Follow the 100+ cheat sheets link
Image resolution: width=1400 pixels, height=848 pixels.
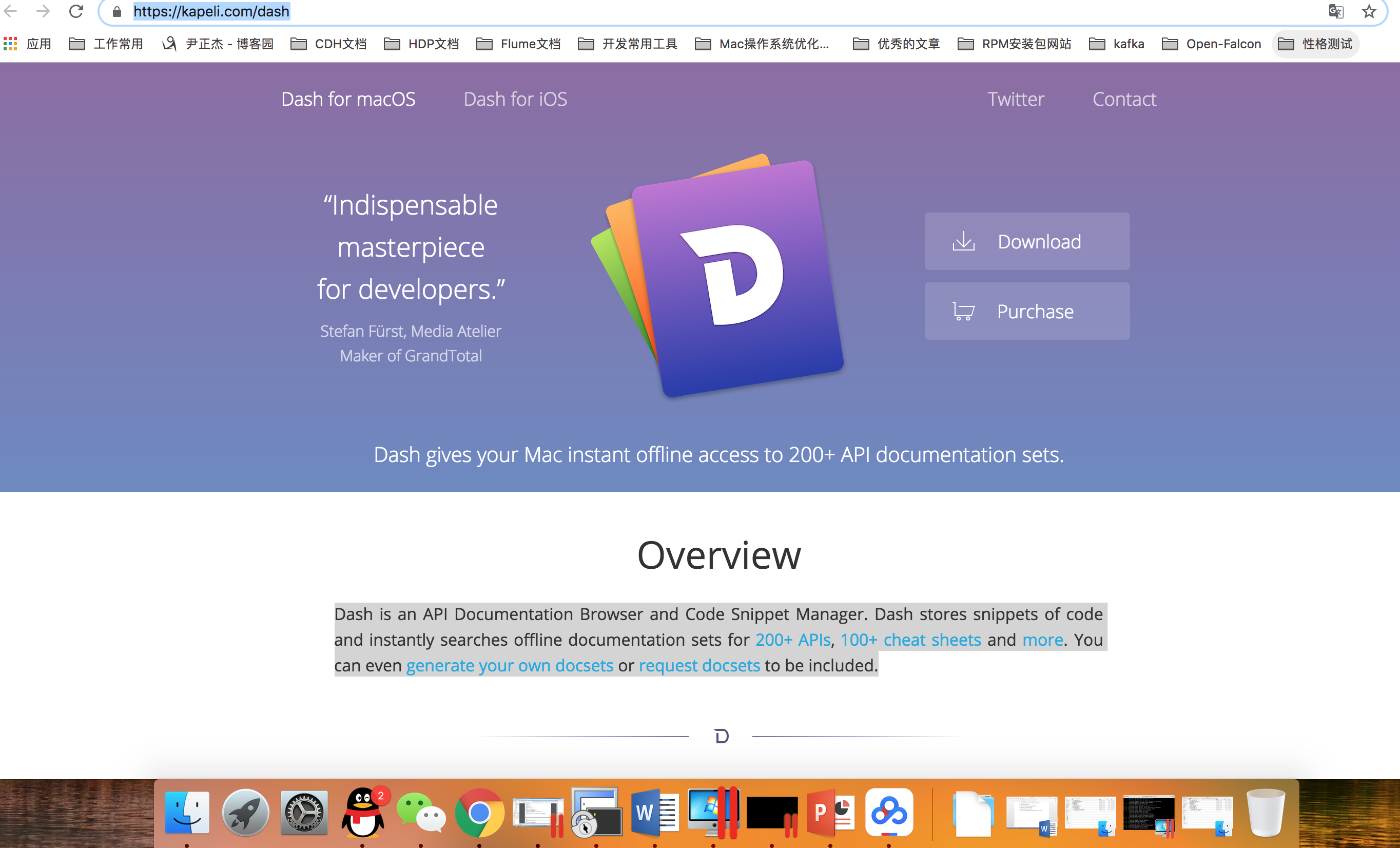click(911, 640)
